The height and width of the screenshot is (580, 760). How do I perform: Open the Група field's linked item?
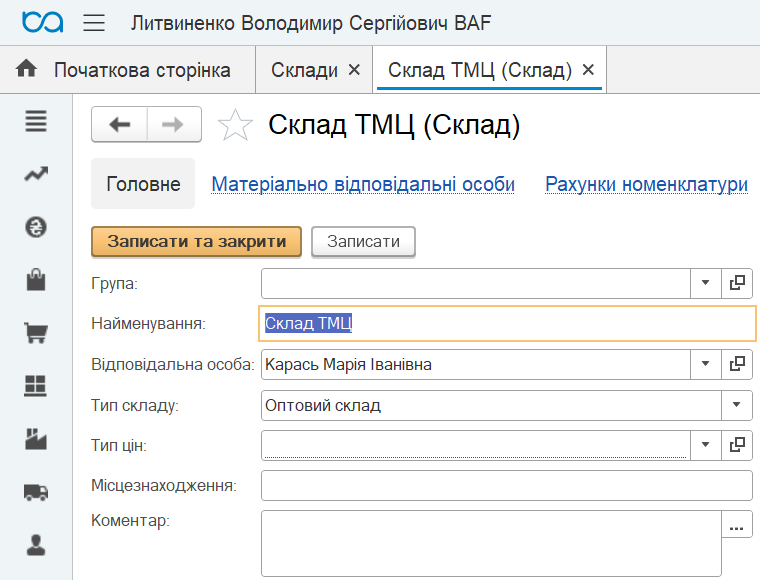pos(737,283)
